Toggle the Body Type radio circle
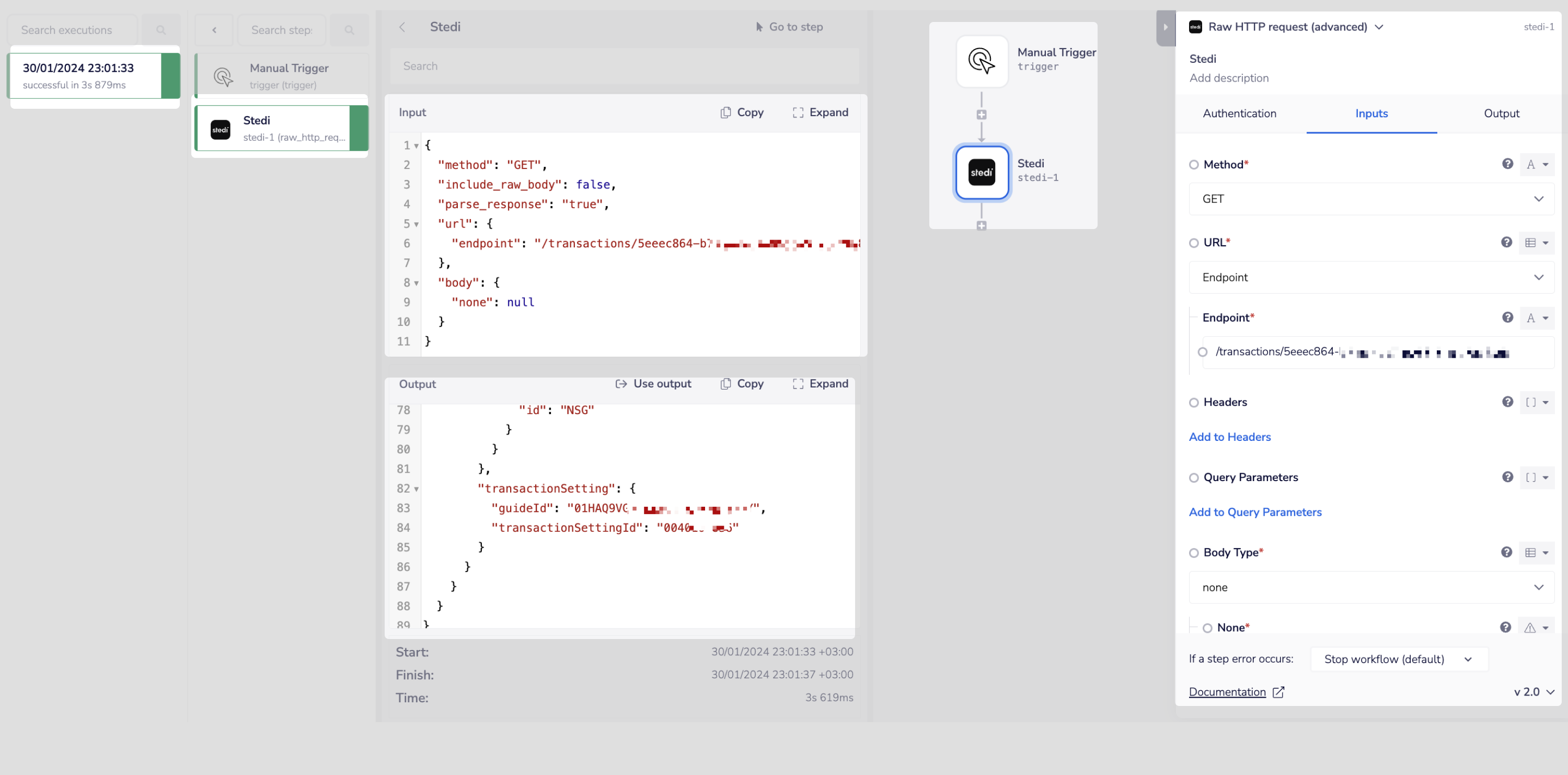 [x=1194, y=553]
